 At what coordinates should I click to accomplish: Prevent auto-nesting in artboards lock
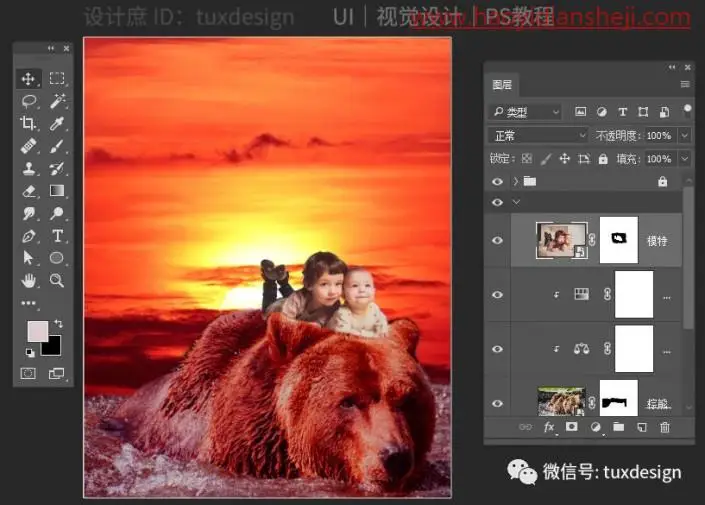[584, 159]
